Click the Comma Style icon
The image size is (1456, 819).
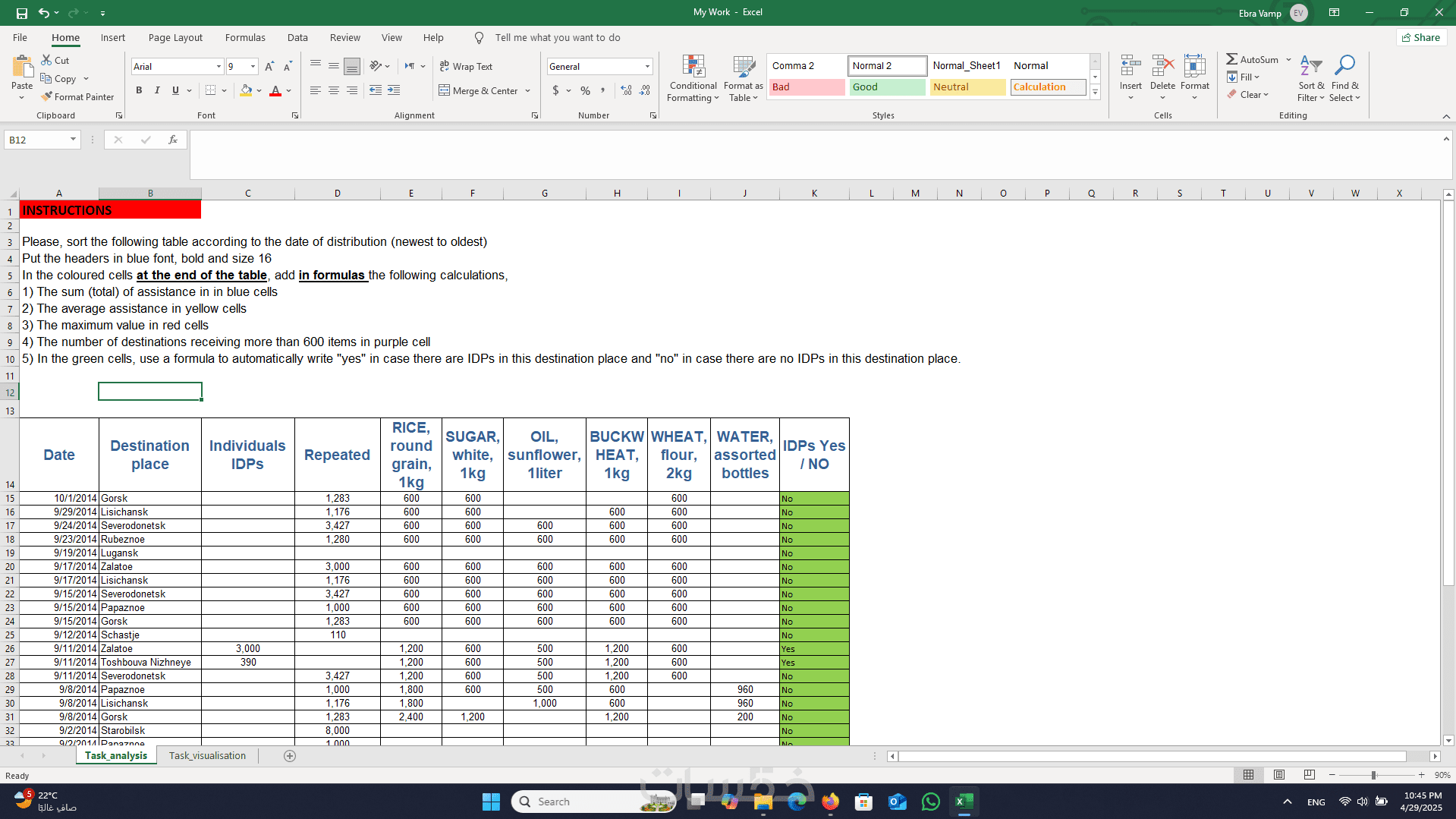coord(603,90)
